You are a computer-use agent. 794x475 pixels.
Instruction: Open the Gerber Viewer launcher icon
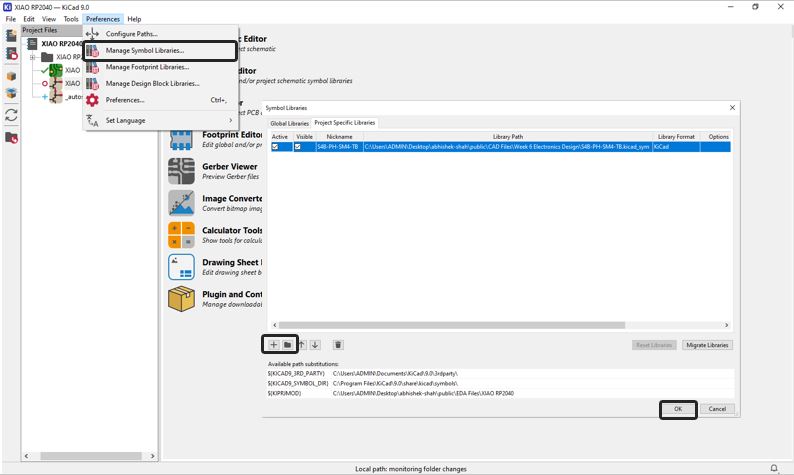click(181, 171)
